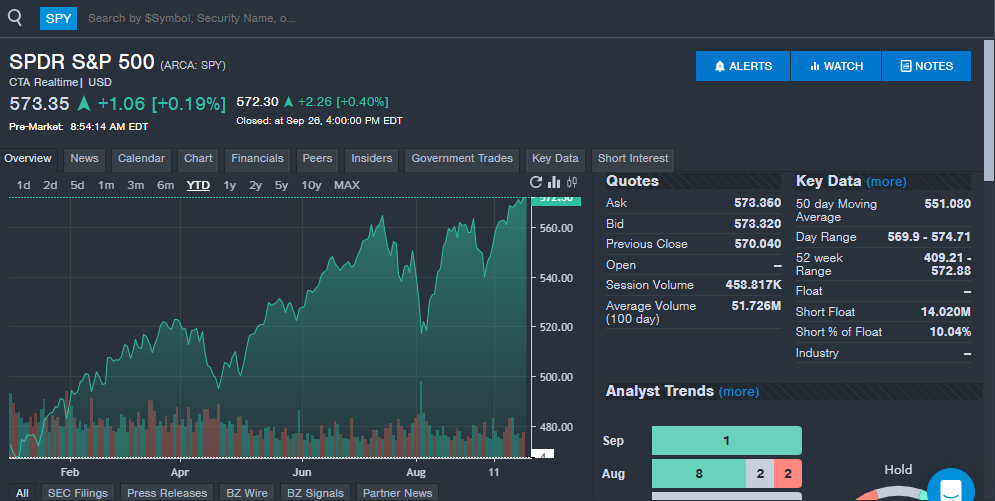Select the 10y chart range
995x501 pixels.
point(311,185)
